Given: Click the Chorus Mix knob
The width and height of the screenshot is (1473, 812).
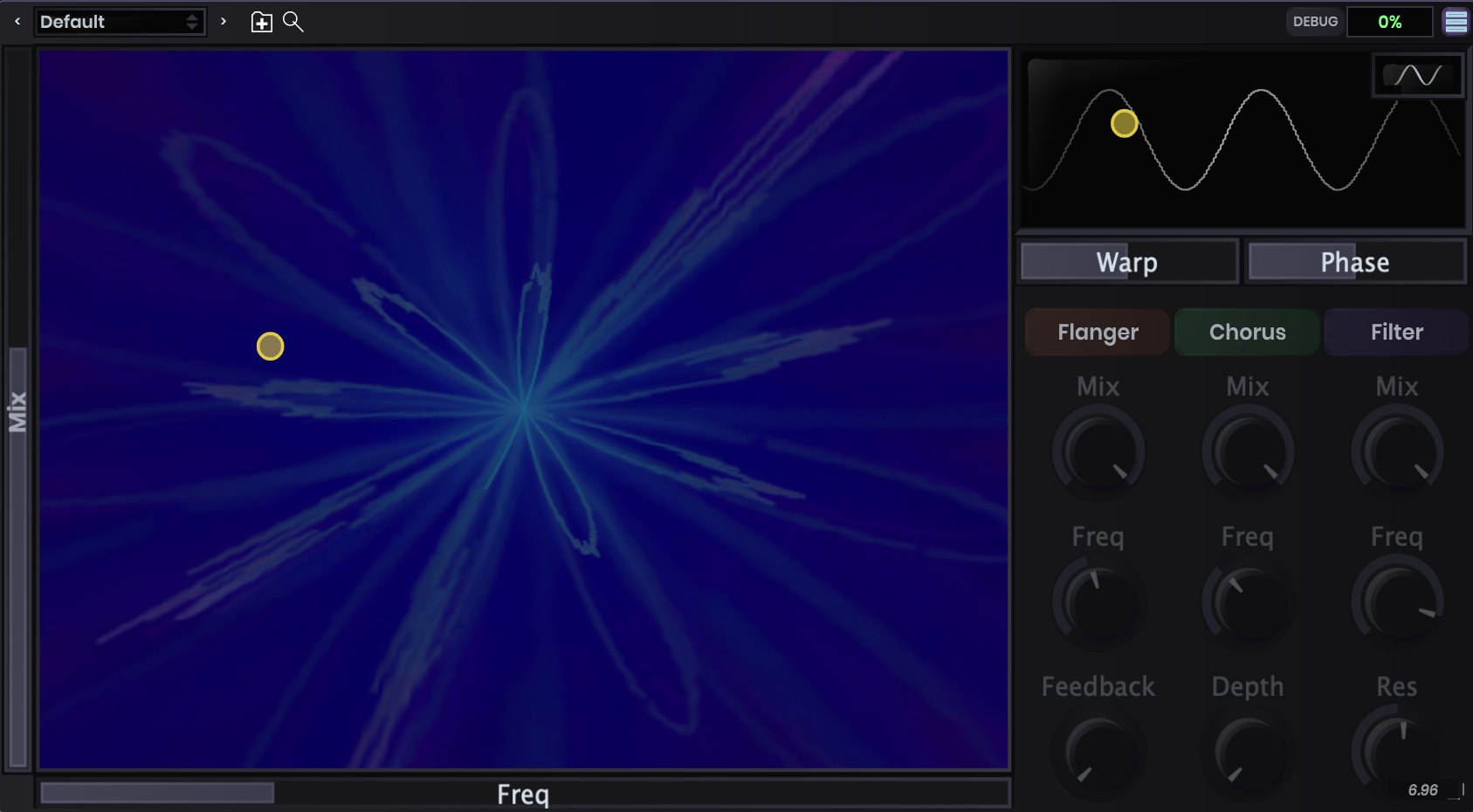Looking at the screenshot, I should (x=1248, y=452).
